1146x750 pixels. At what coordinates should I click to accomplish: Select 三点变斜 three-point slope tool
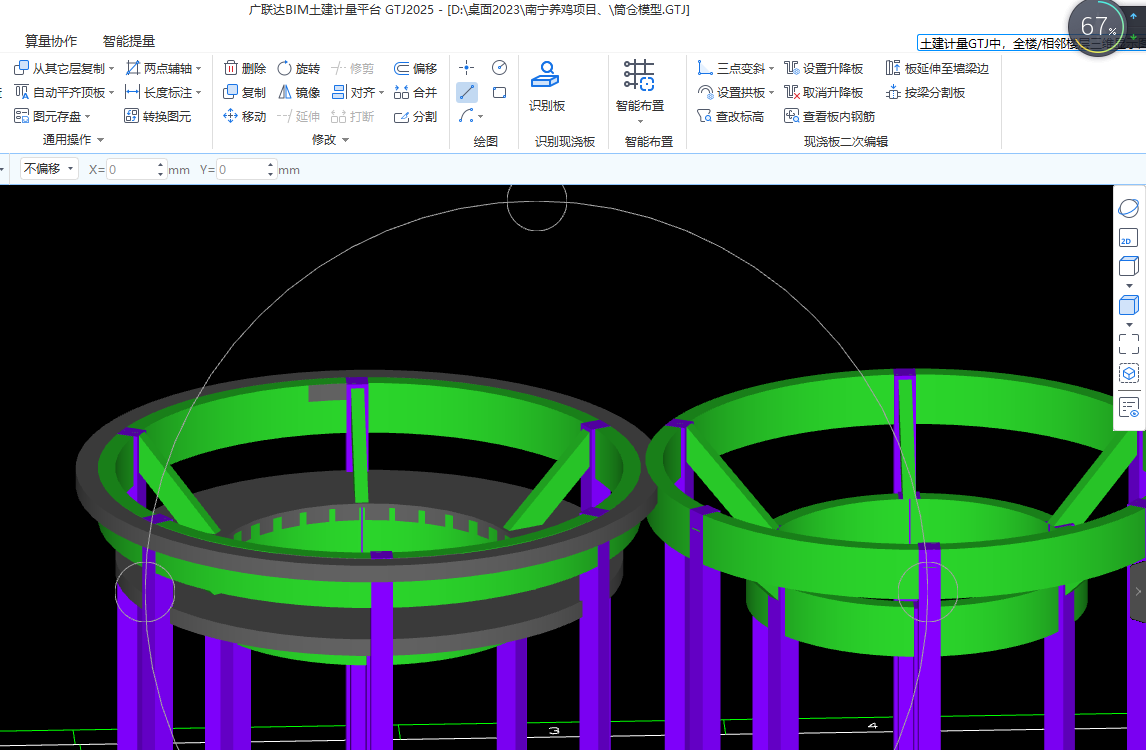tap(731, 68)
